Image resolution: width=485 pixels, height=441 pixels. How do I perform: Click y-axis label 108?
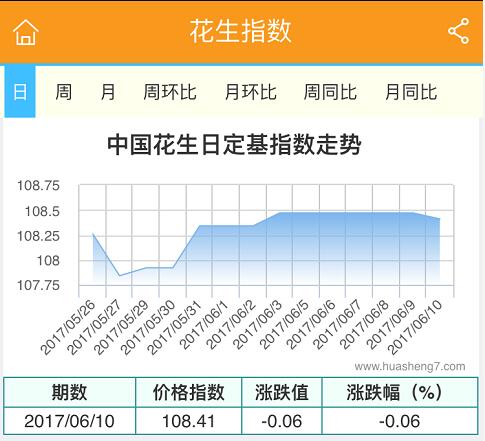[x=48, y=261]
